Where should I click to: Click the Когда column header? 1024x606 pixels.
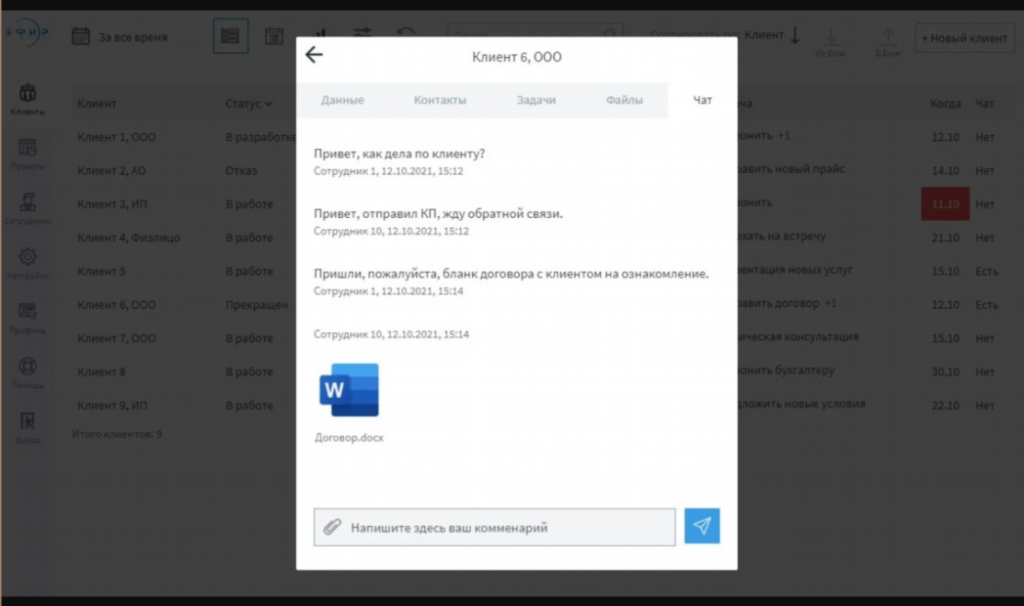[945, 103]
